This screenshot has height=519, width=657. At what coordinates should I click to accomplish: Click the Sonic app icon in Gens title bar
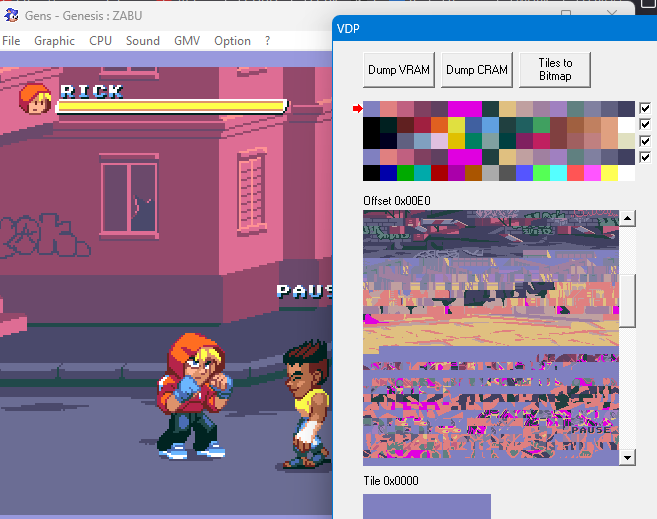[x=11, y=15]
